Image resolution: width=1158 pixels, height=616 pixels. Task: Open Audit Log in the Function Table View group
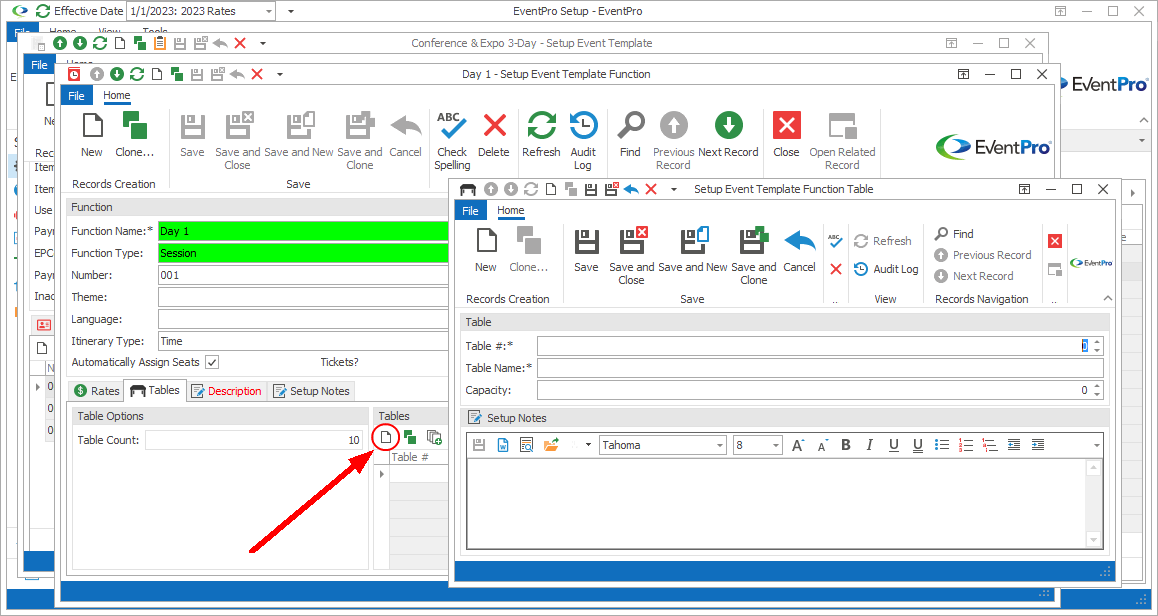coord(886,269)
